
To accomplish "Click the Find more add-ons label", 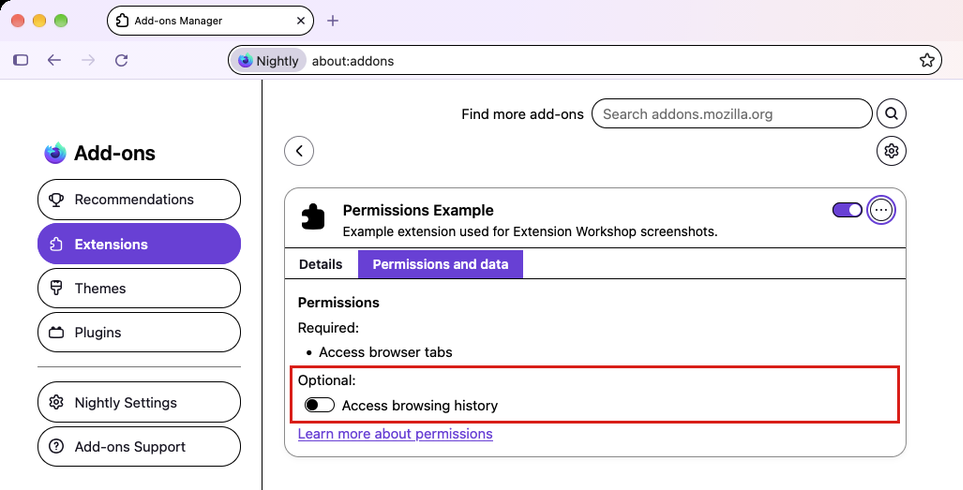I will coord(522,114).
